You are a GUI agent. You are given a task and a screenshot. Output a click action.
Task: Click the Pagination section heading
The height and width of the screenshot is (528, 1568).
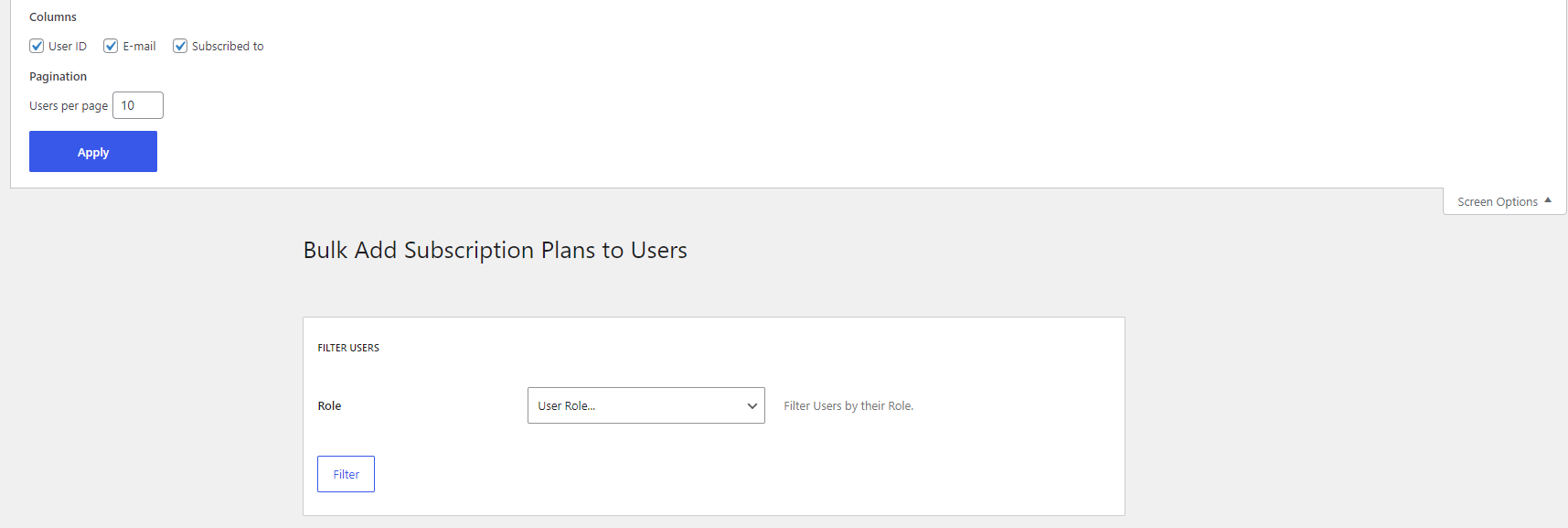click(x=58, y=76)
